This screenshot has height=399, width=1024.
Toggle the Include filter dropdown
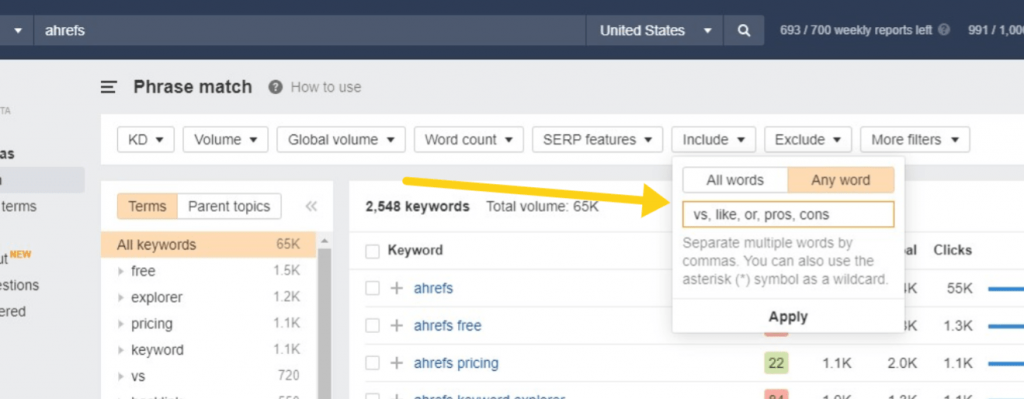[x=714, y=140]
